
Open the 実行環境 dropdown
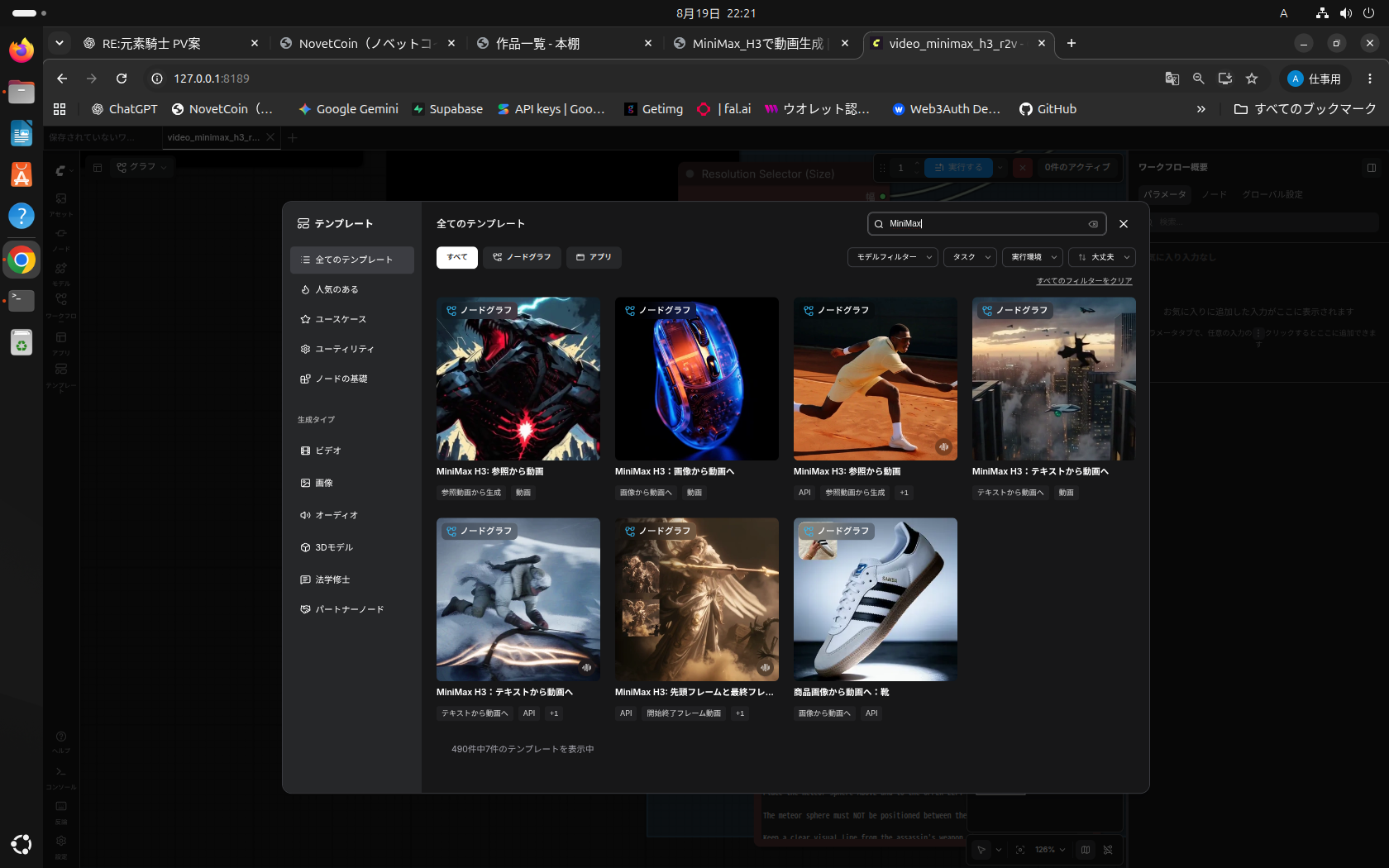tap(1033, 257)
